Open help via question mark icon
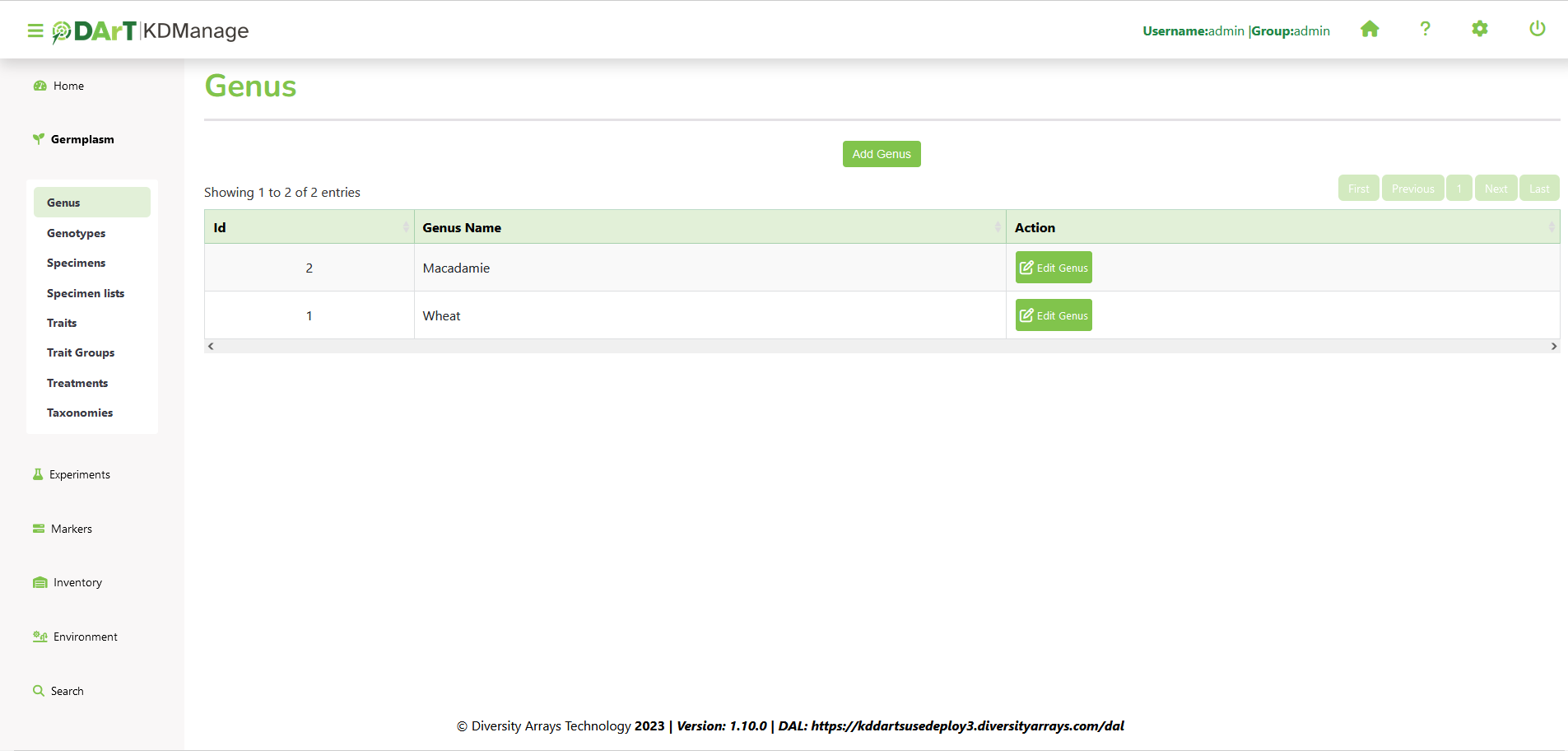Image resolution: width=1568 pixels, height=751 pixels. point(1425,30)
